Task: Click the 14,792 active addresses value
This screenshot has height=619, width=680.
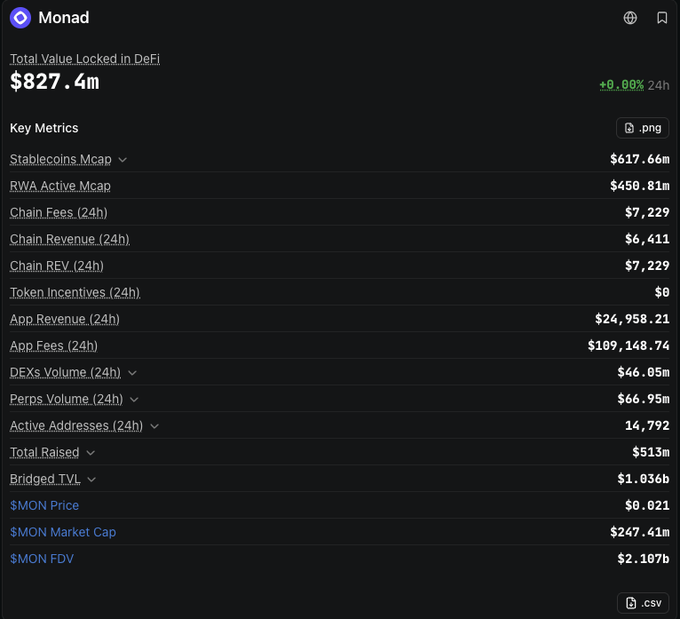Action: tap(647, 426)
